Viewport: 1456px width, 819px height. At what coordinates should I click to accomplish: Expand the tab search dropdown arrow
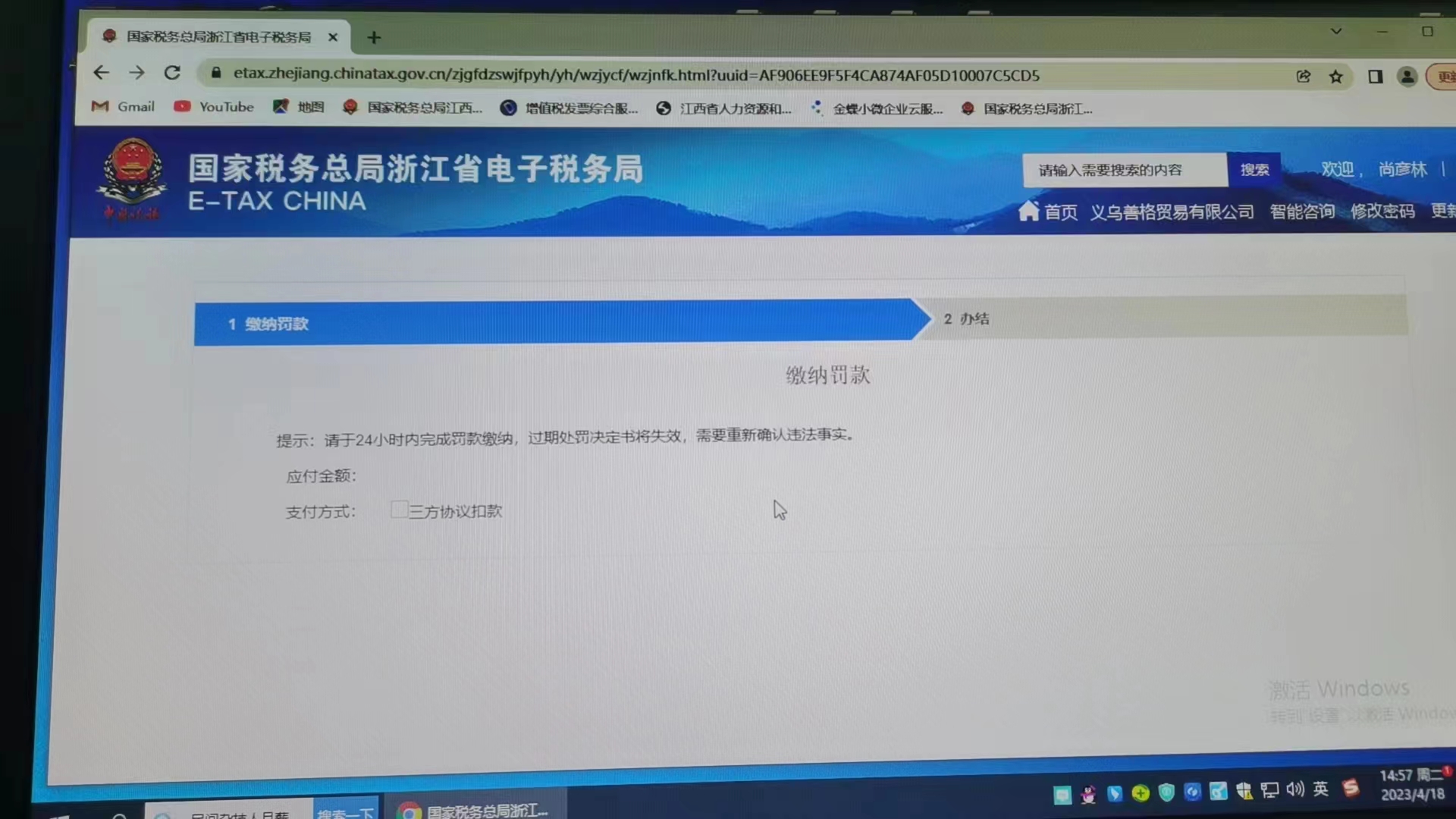(1336, 31)
